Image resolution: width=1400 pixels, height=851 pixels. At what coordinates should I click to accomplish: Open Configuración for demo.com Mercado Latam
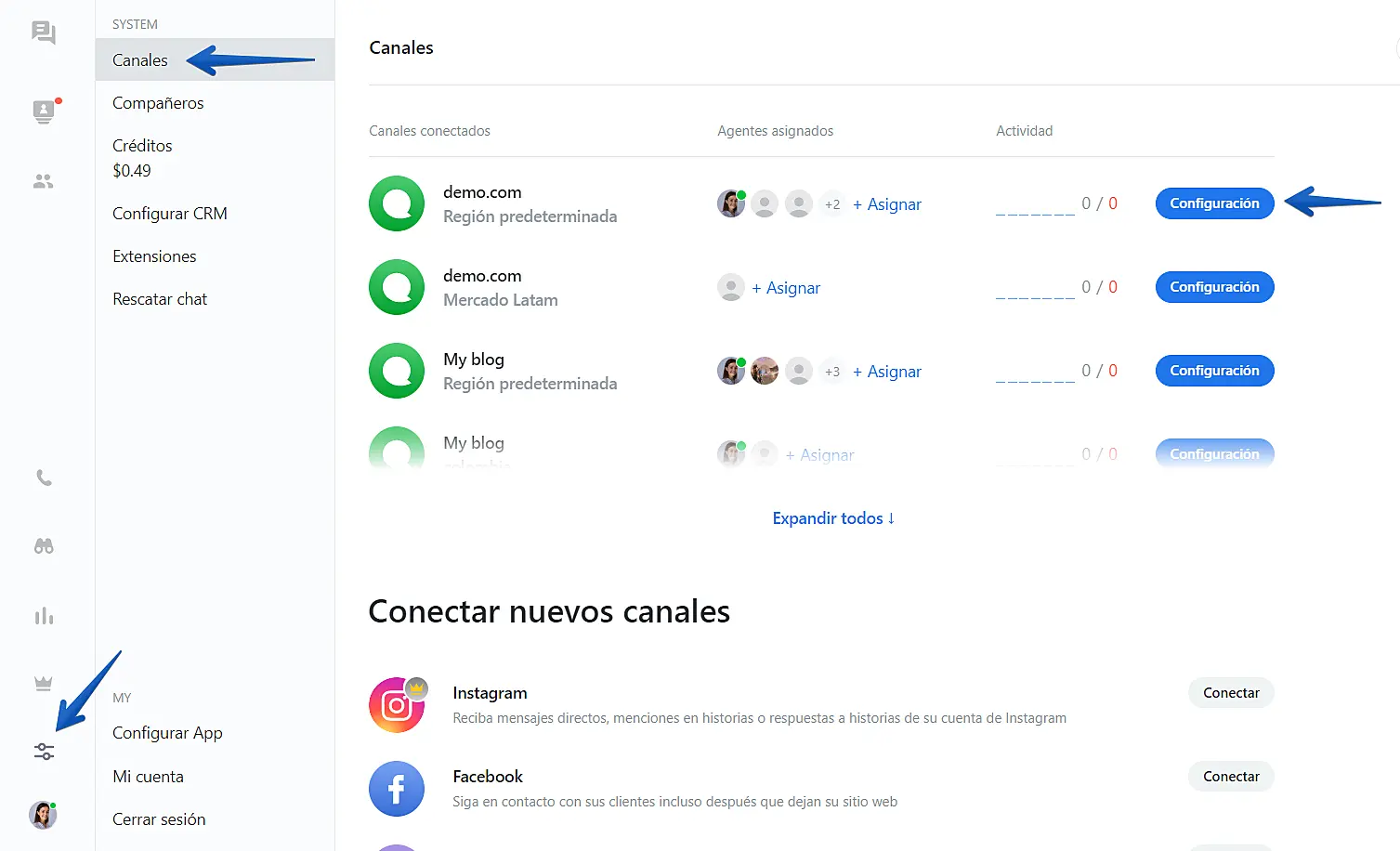[x=1214, y=287]
